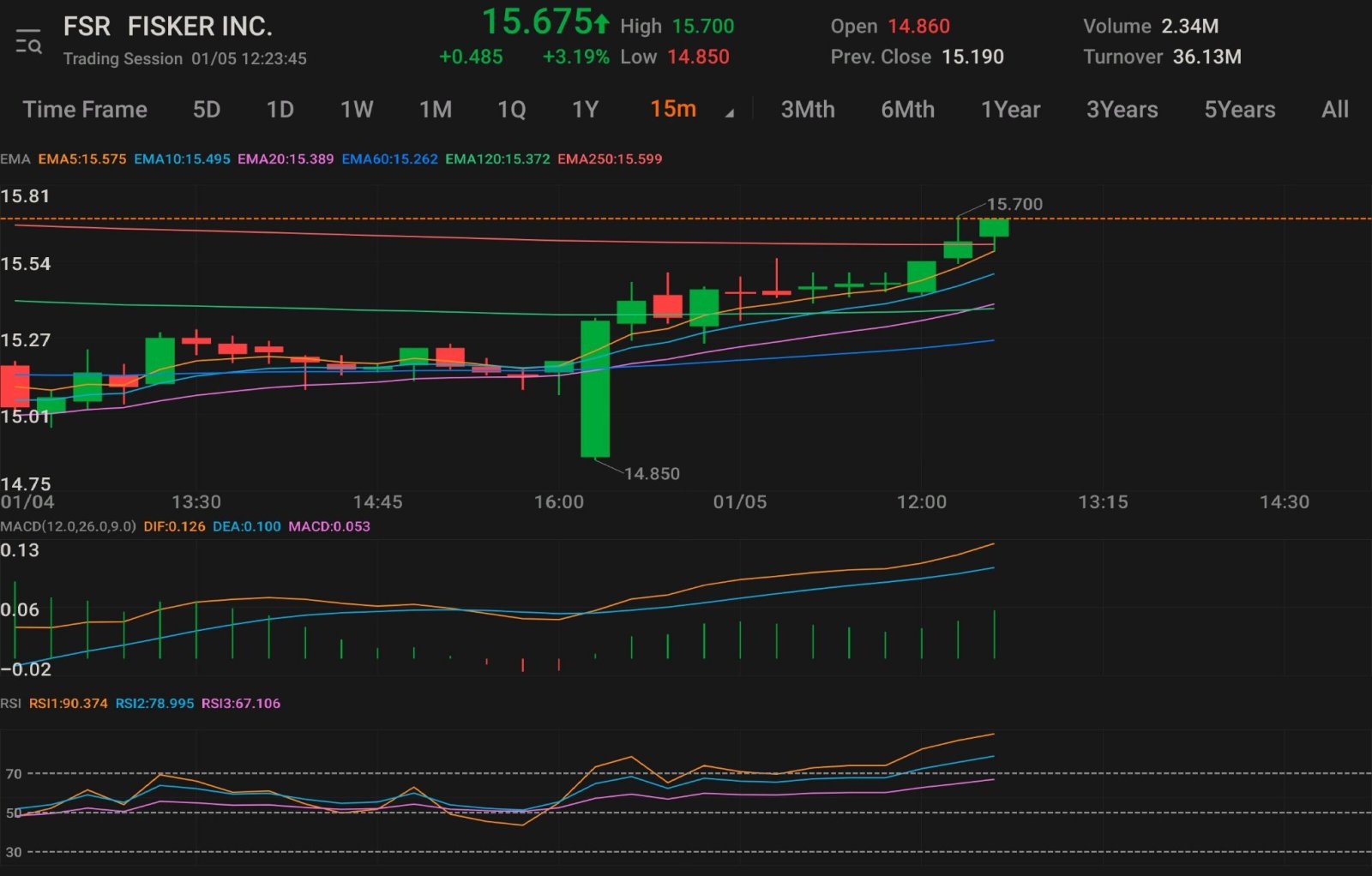
Task: Set chart range to 3Years
Action: pos(1122,110)
